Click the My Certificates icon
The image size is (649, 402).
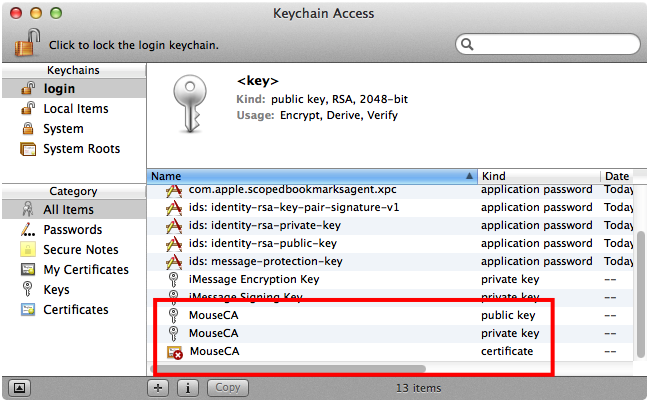[x=28, y=270]
